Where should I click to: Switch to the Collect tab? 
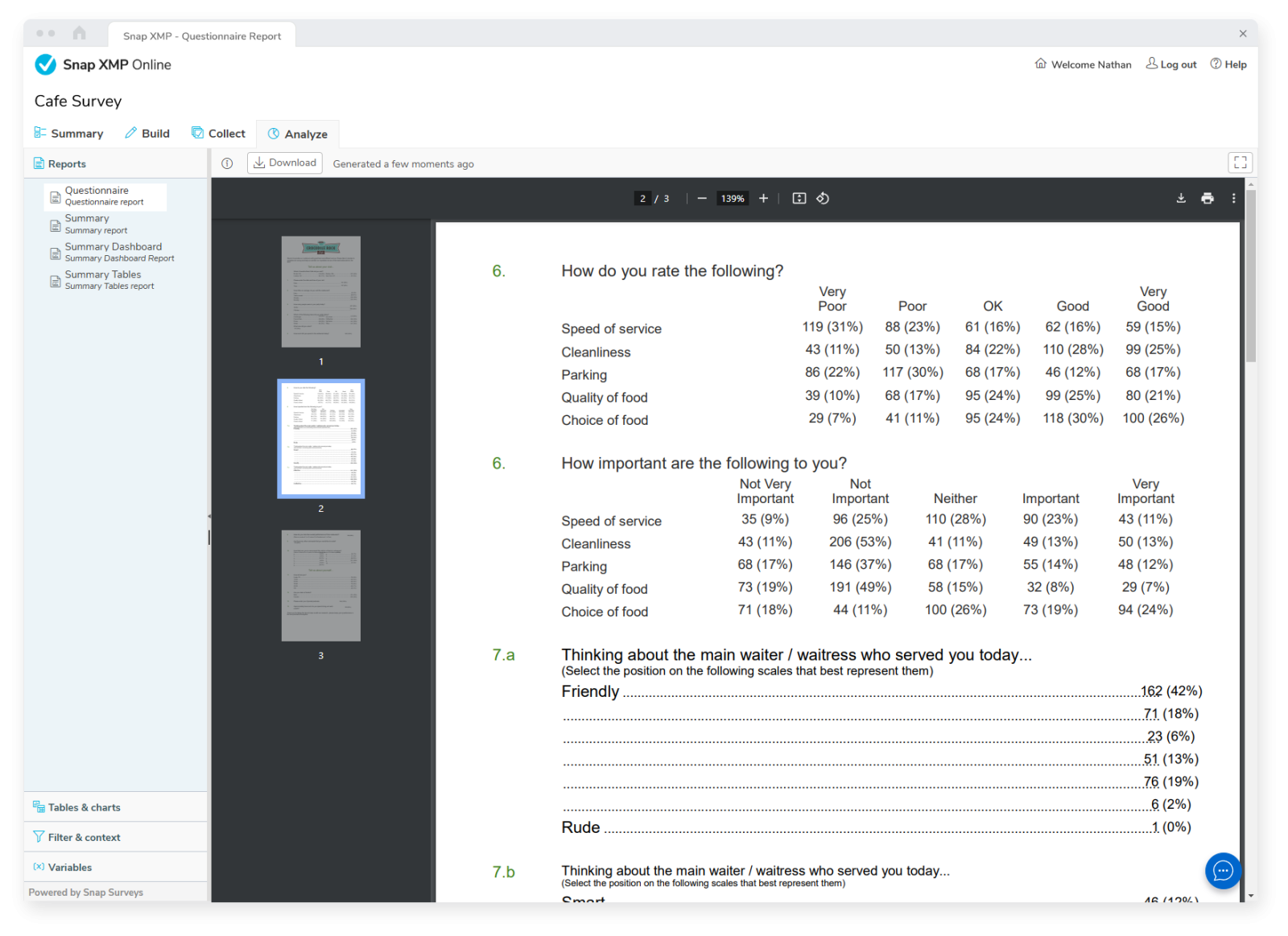218,134
